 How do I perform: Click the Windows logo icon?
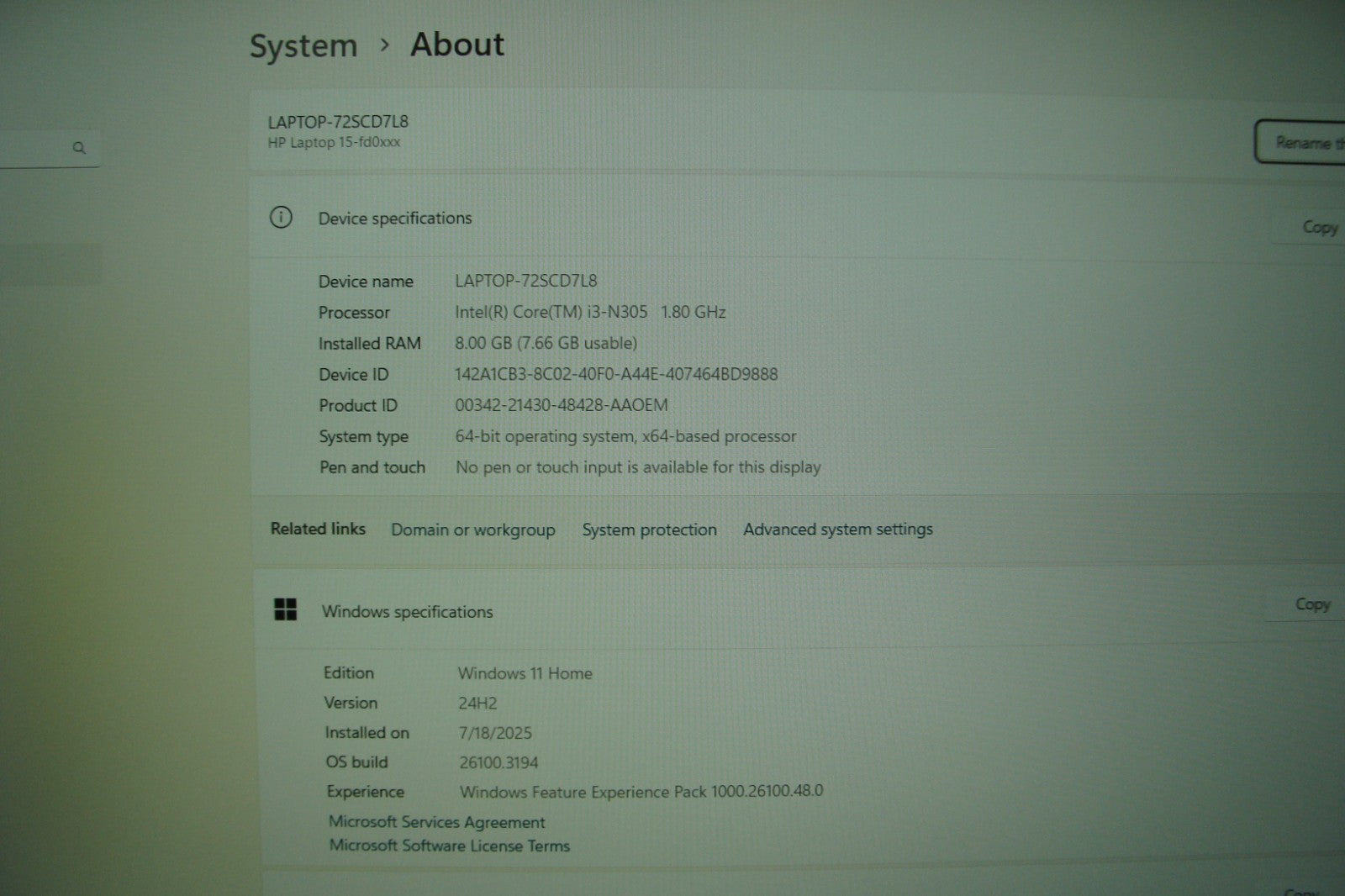pos(286,610)
